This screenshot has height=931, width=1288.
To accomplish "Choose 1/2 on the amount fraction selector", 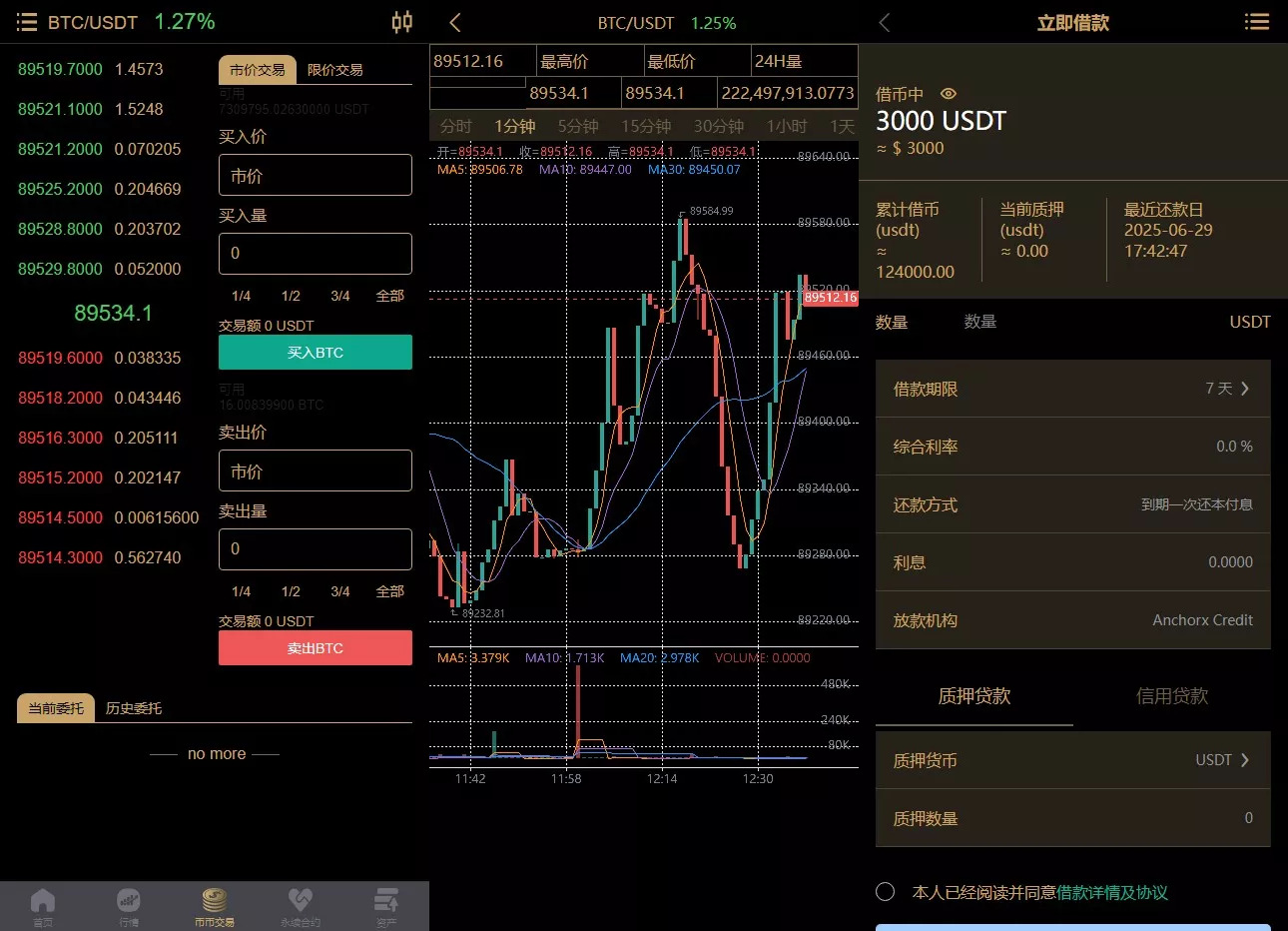I will pyautogui.click(x=291, y=296).
